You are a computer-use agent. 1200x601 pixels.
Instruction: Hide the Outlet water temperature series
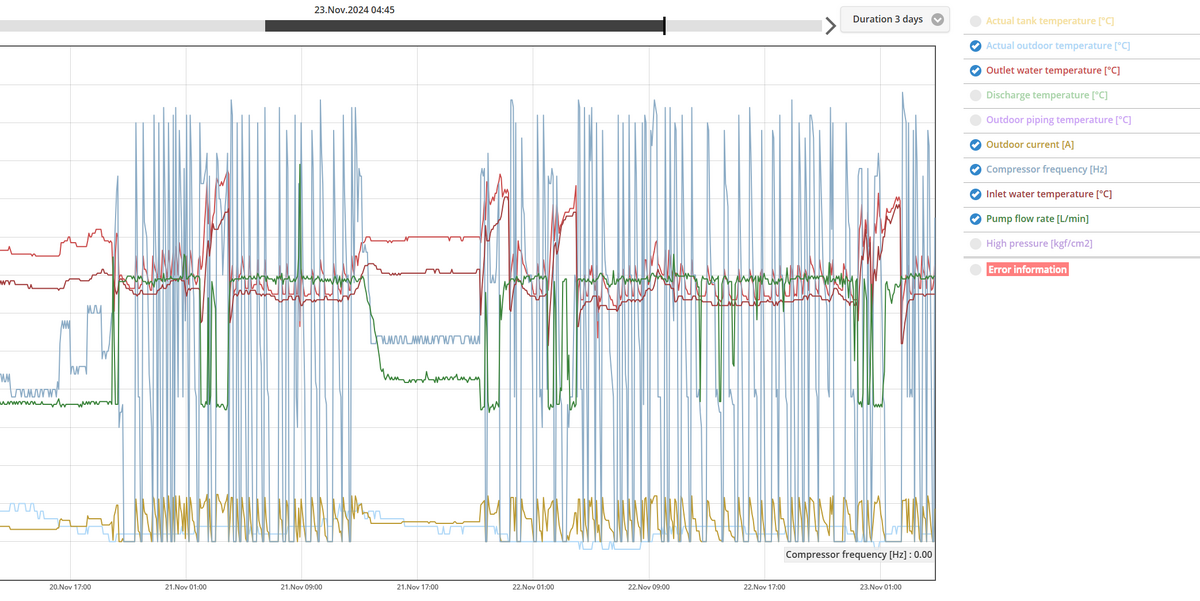click(975, 71)
